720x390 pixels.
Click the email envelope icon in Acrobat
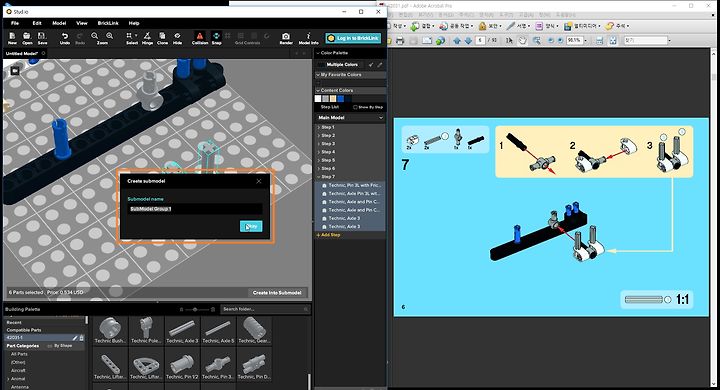click(427, 40)
